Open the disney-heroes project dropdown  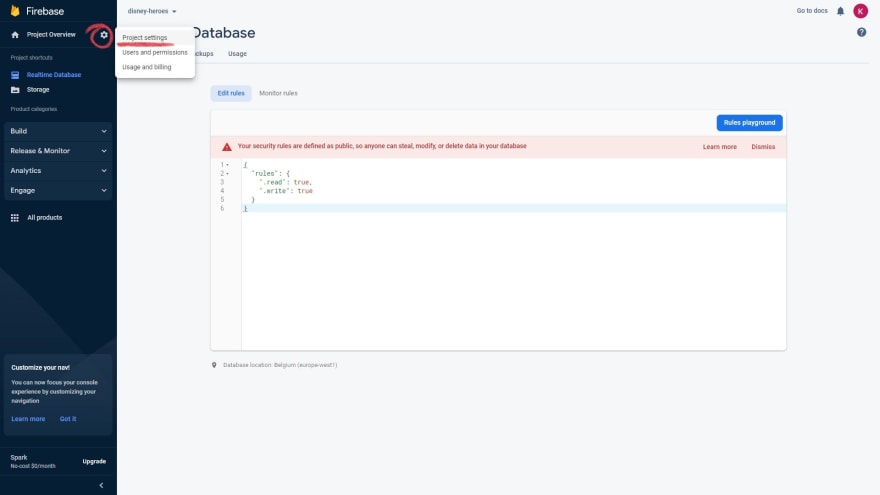tap(152, 11)
